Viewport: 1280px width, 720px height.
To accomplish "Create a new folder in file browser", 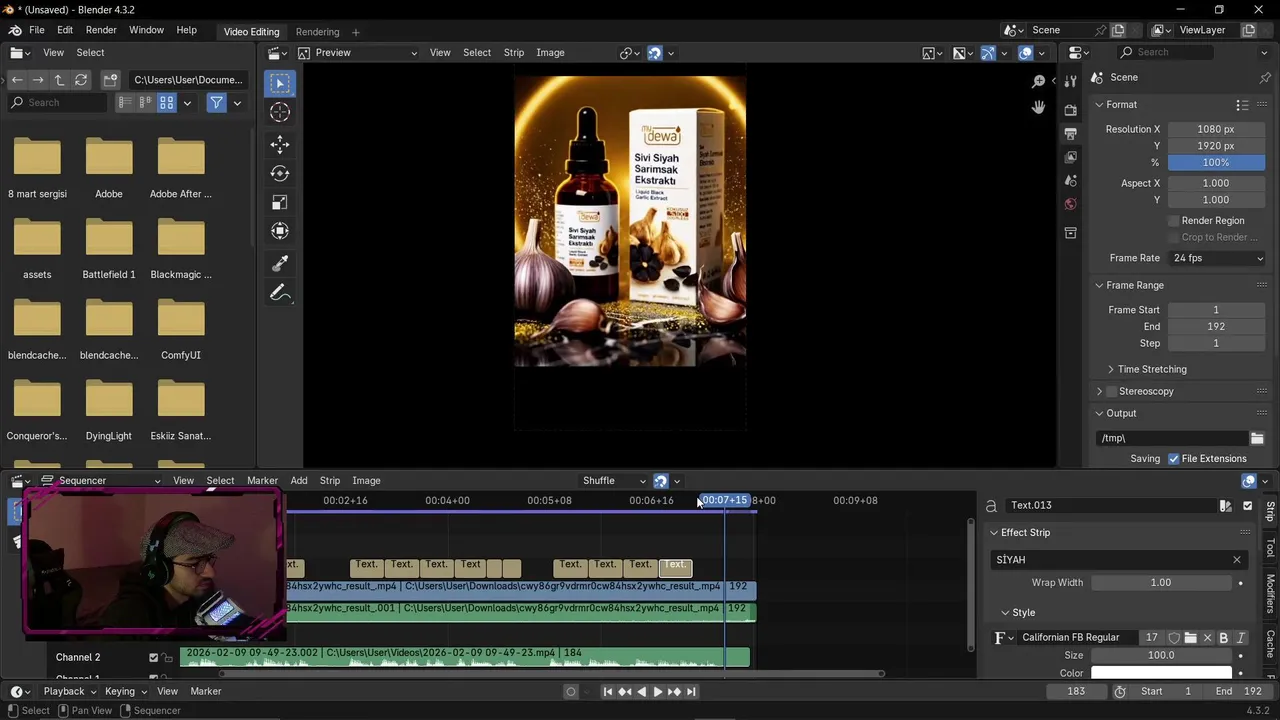I will pyautogui.click(x=111, y=80).
